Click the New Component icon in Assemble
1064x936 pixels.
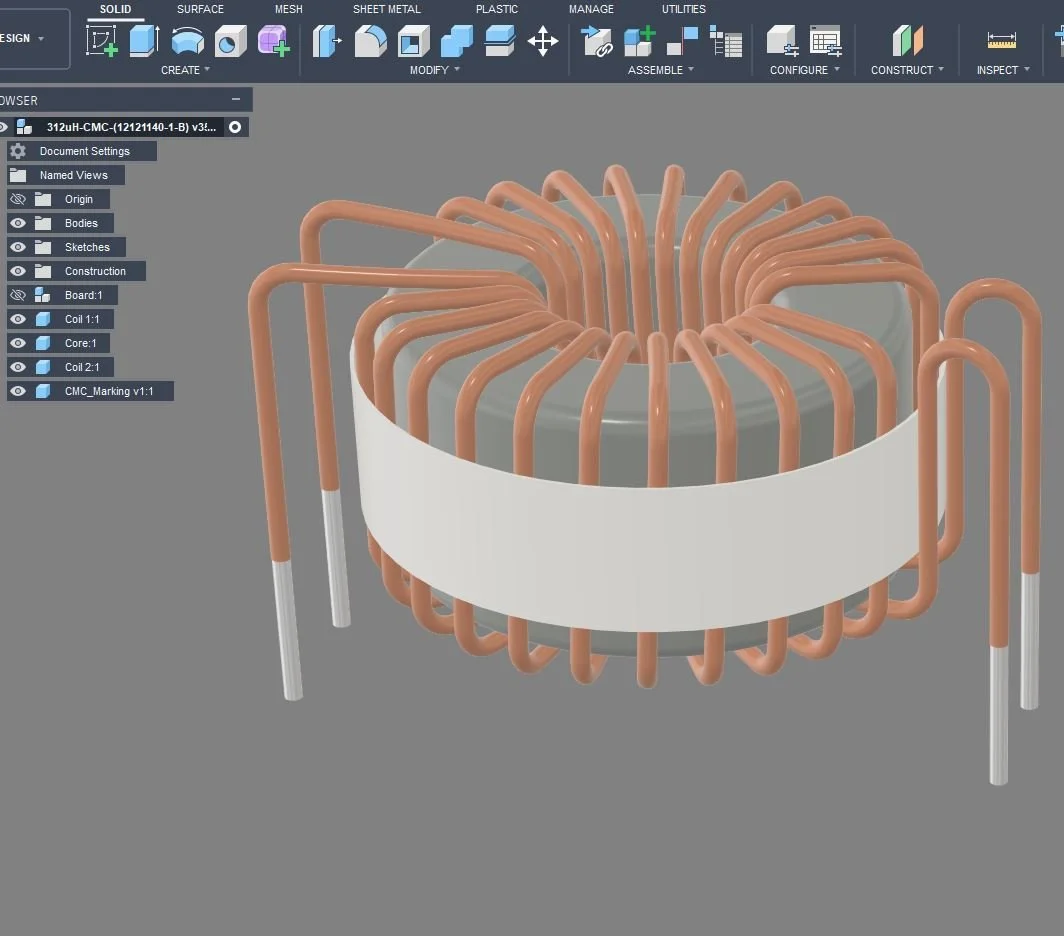click(638, 42)
